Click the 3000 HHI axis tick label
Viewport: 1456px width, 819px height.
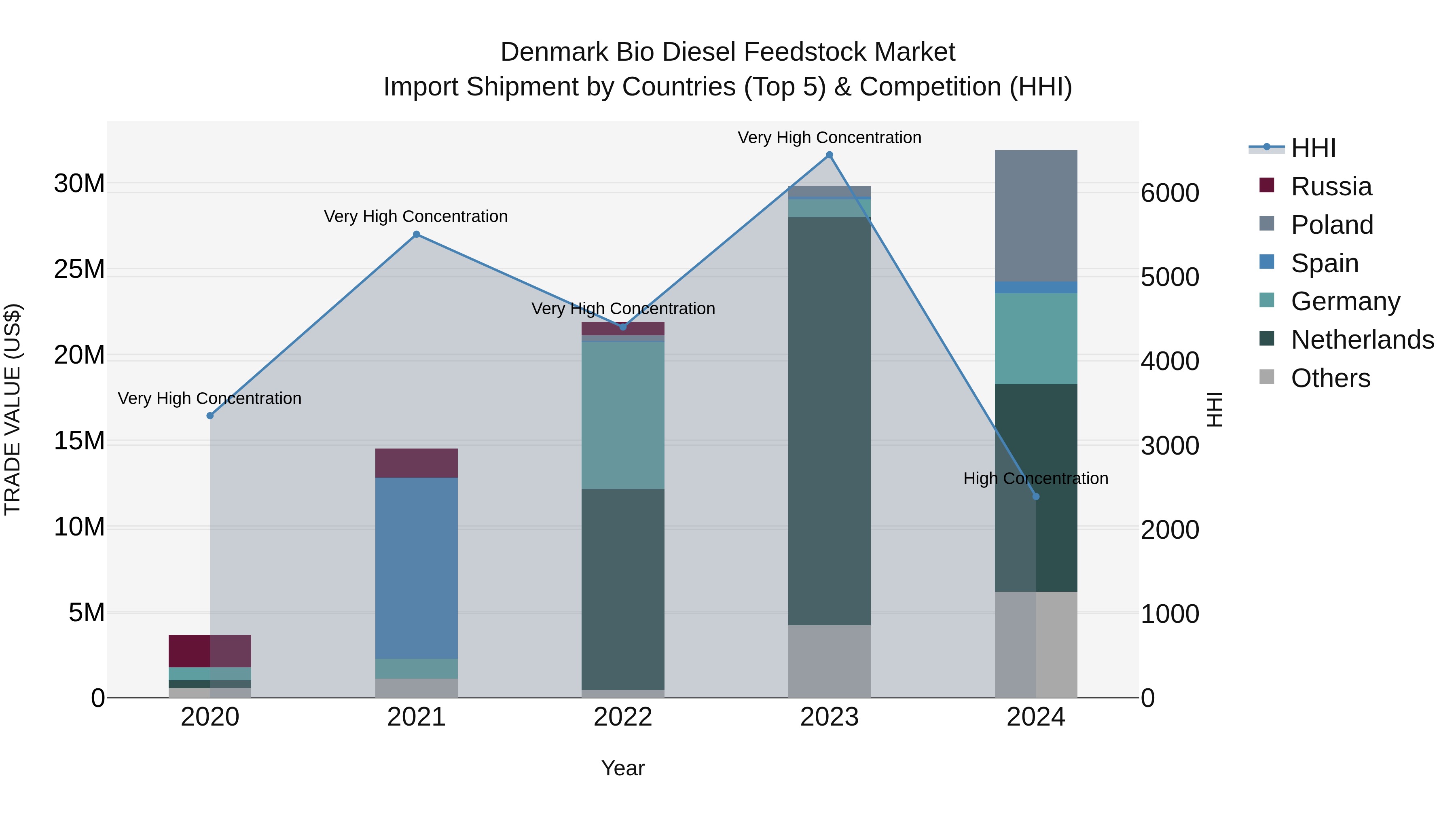point(1170,445)
